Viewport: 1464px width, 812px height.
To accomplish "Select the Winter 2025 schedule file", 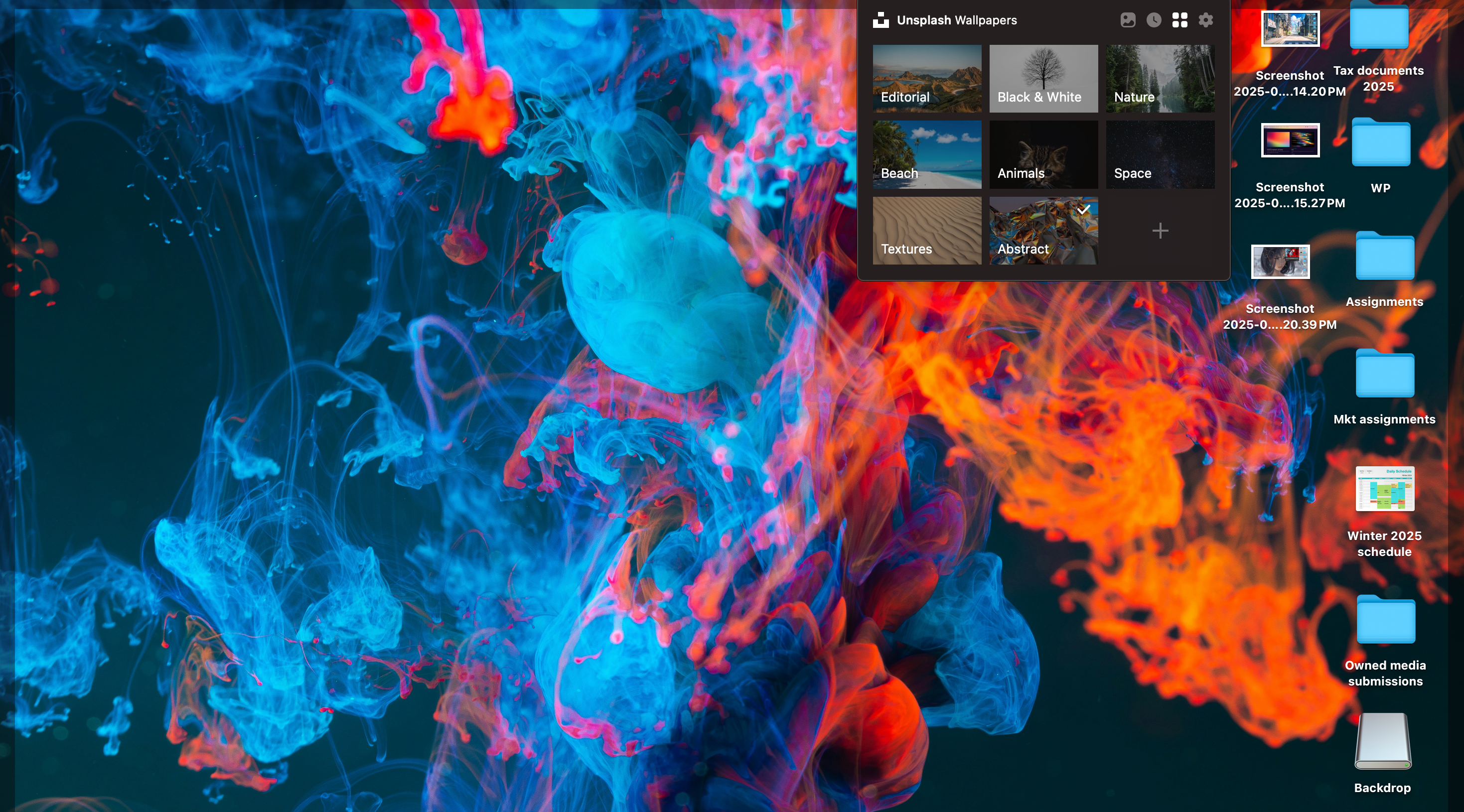I will [x=1384, y=489].
